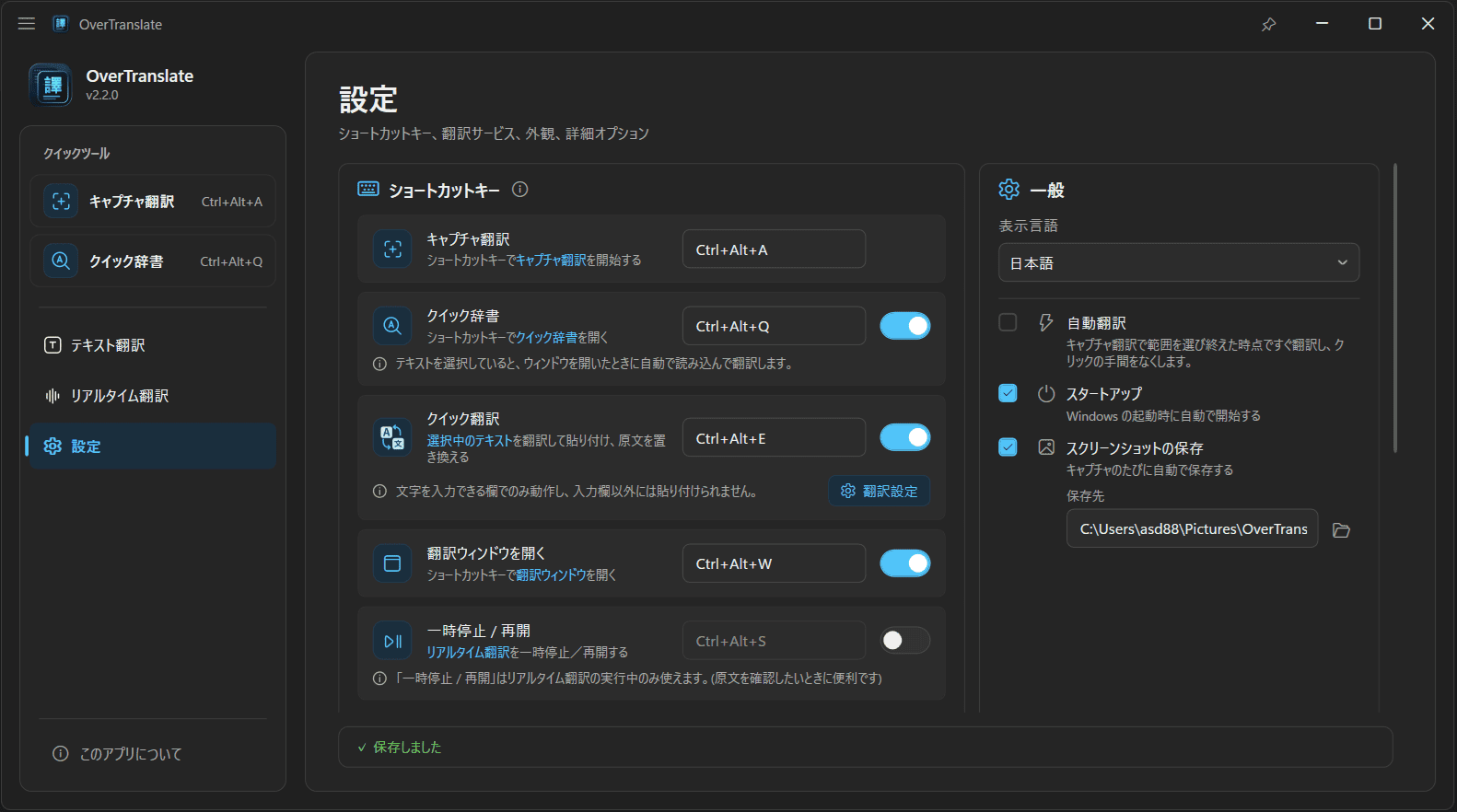Click the Ctrl+Alt+A shortcut field
The image size is (1457, 812).
(774, 249)
